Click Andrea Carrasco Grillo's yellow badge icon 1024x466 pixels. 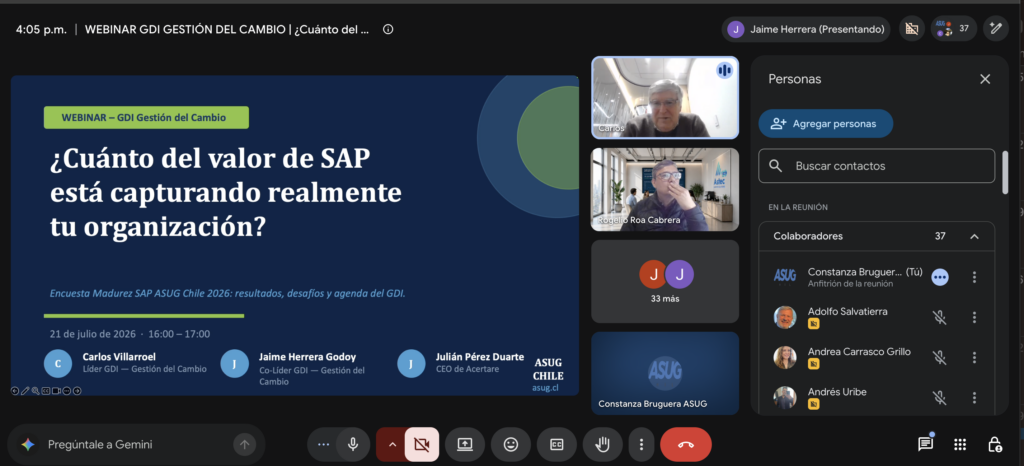[814, 364]
